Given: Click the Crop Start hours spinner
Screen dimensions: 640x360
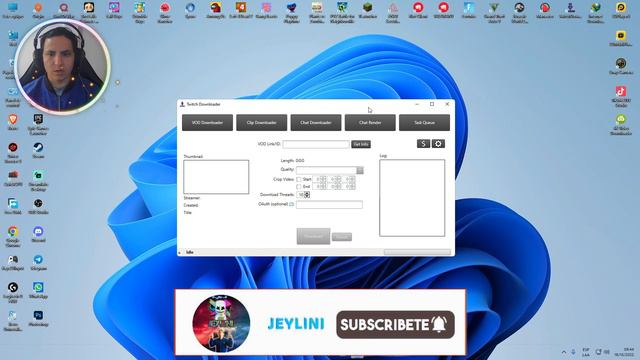Looking at the screenshot, I should pyautogui.click(x=320, y=179).
